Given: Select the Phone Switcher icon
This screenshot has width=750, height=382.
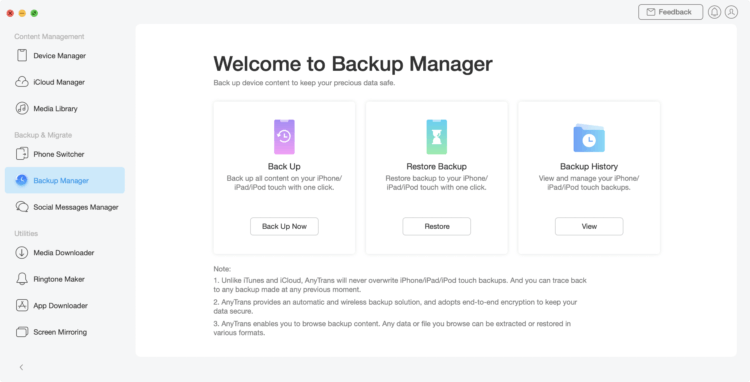Looking at the screenshot, I should (22, 154).
